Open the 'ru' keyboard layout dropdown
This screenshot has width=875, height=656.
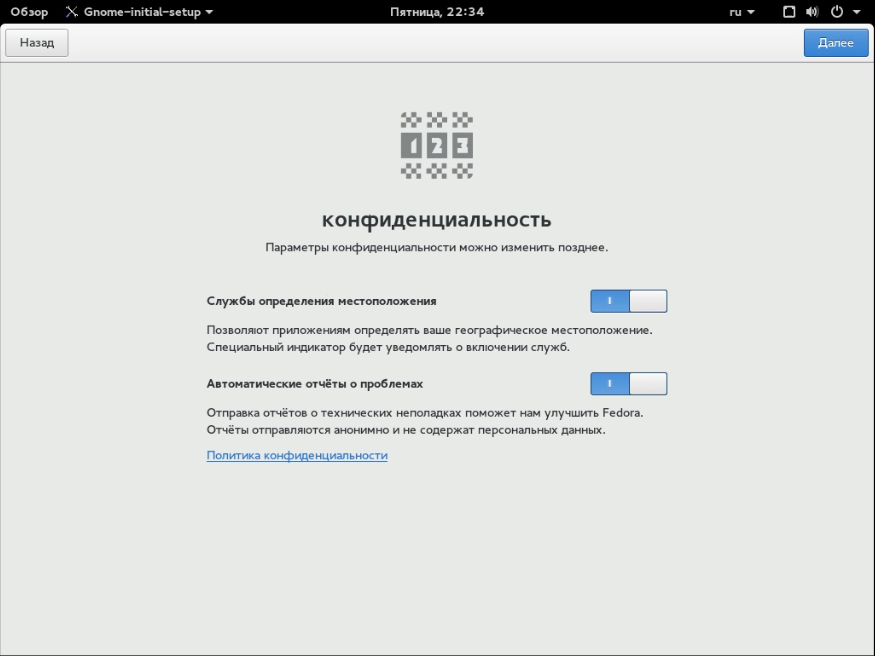[742, 12]
